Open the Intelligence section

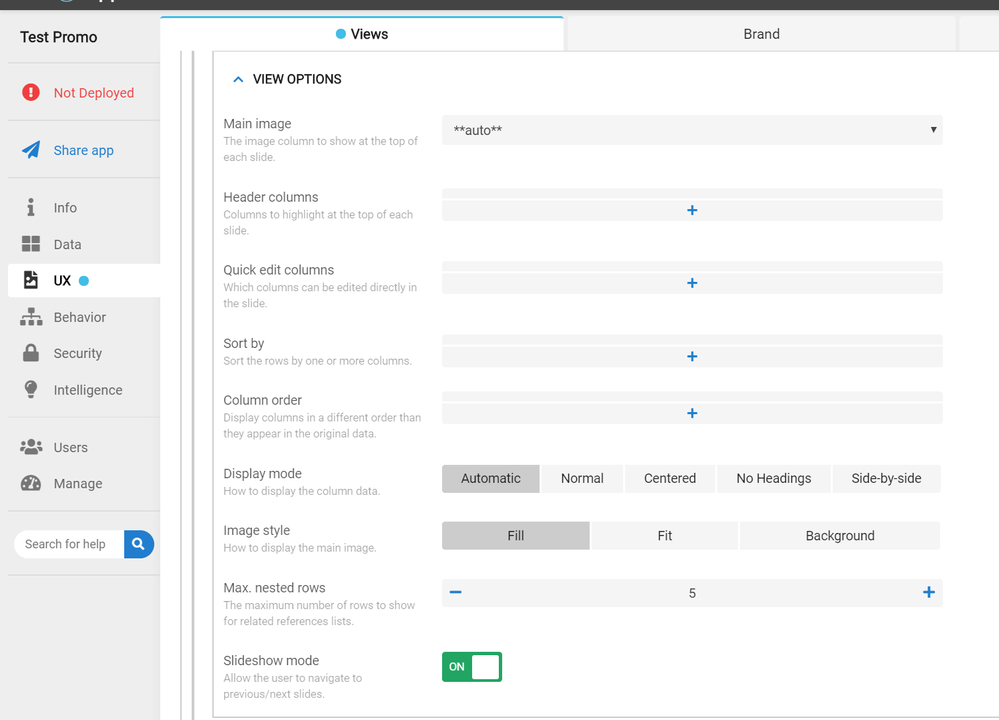pos(88,390)
